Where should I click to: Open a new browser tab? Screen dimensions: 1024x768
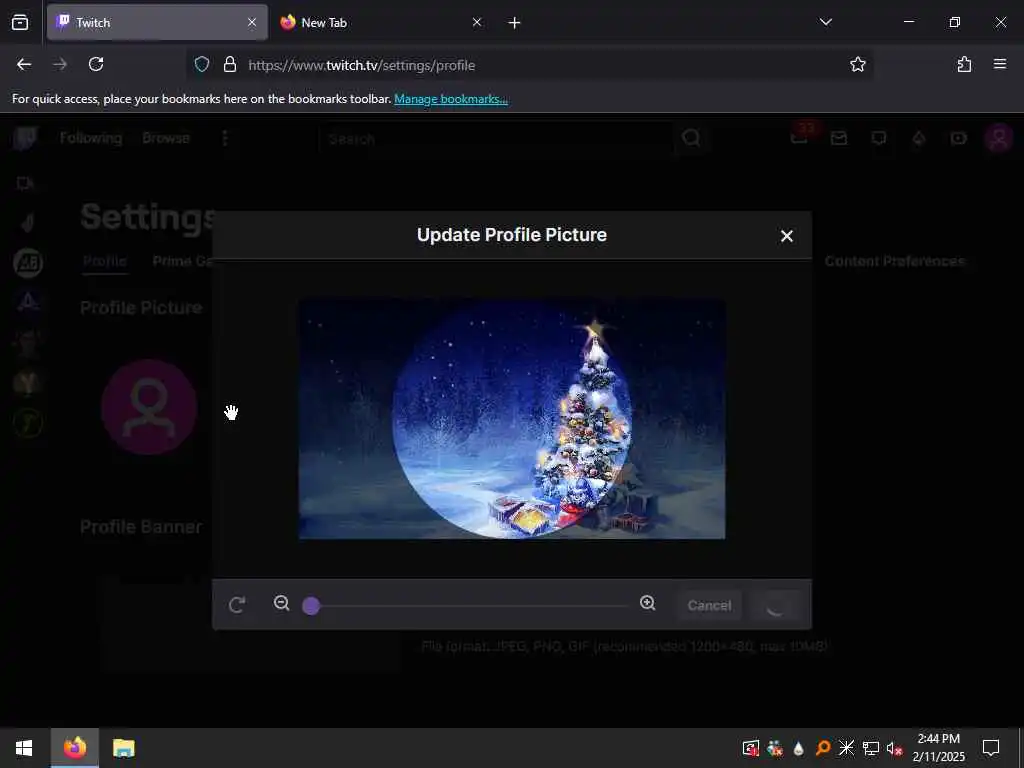click(x=514, y=23)
